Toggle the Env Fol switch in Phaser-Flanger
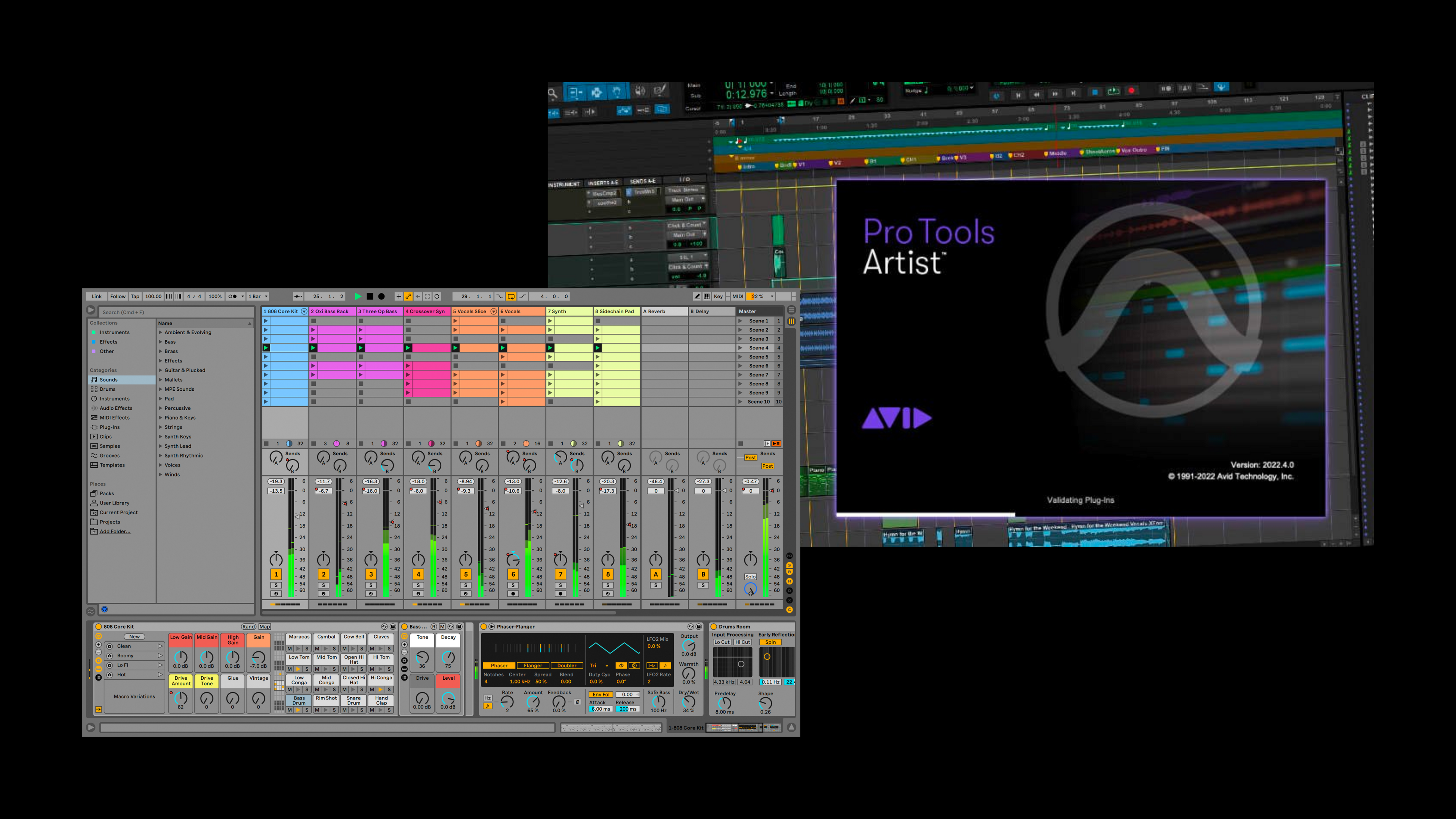Image resolution: width=1456 pixels, height=819 pixels. tap(601, 695)
